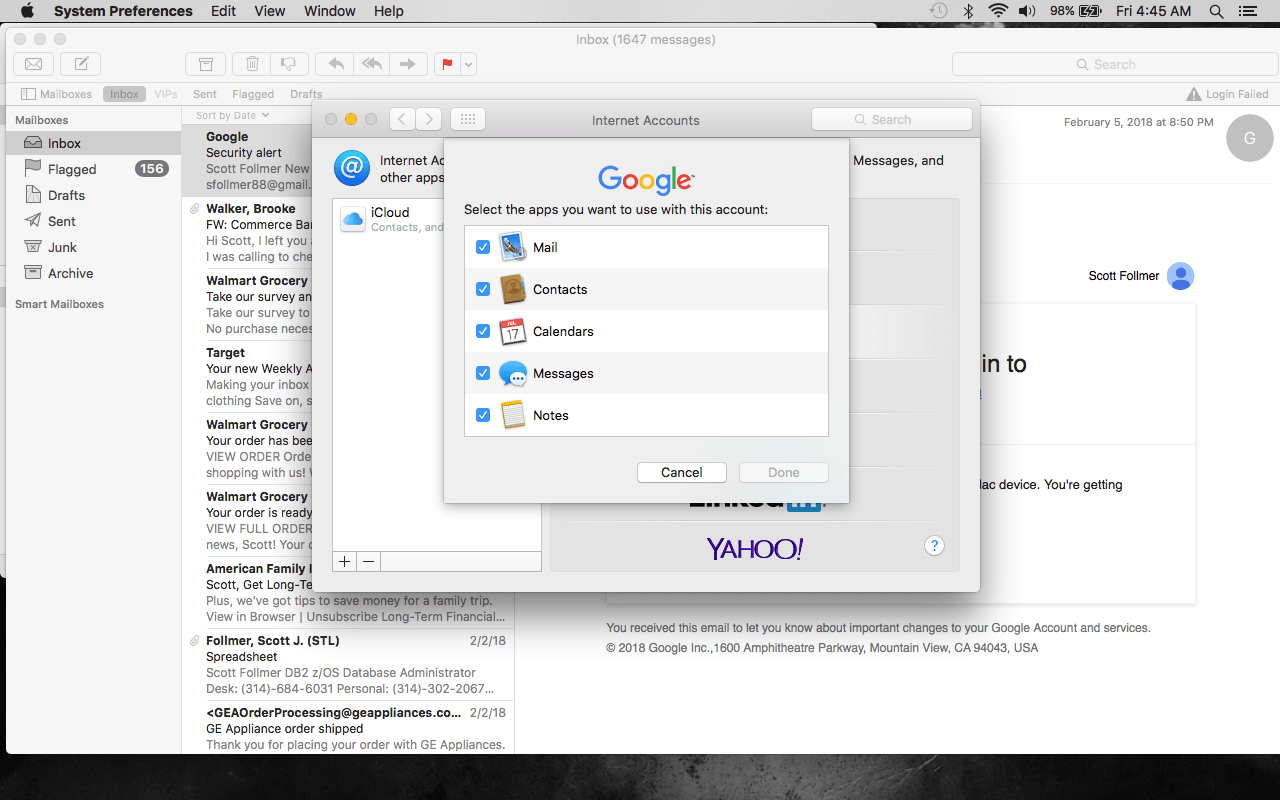Open Bluetooth status menu
This screenshot has width=1280, height=800.
point(968,11)
